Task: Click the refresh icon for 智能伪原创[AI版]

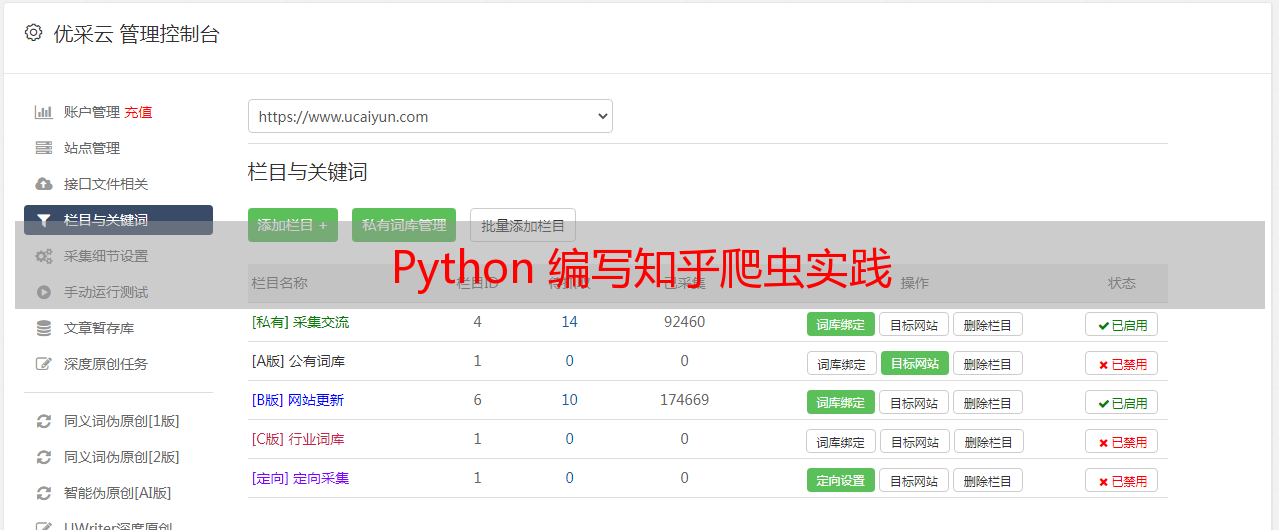Action: coord(44,493)
